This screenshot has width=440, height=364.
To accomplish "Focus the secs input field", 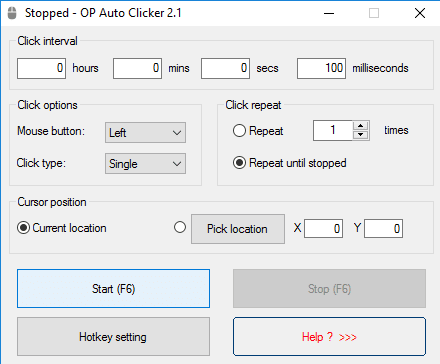I will 225,68.
